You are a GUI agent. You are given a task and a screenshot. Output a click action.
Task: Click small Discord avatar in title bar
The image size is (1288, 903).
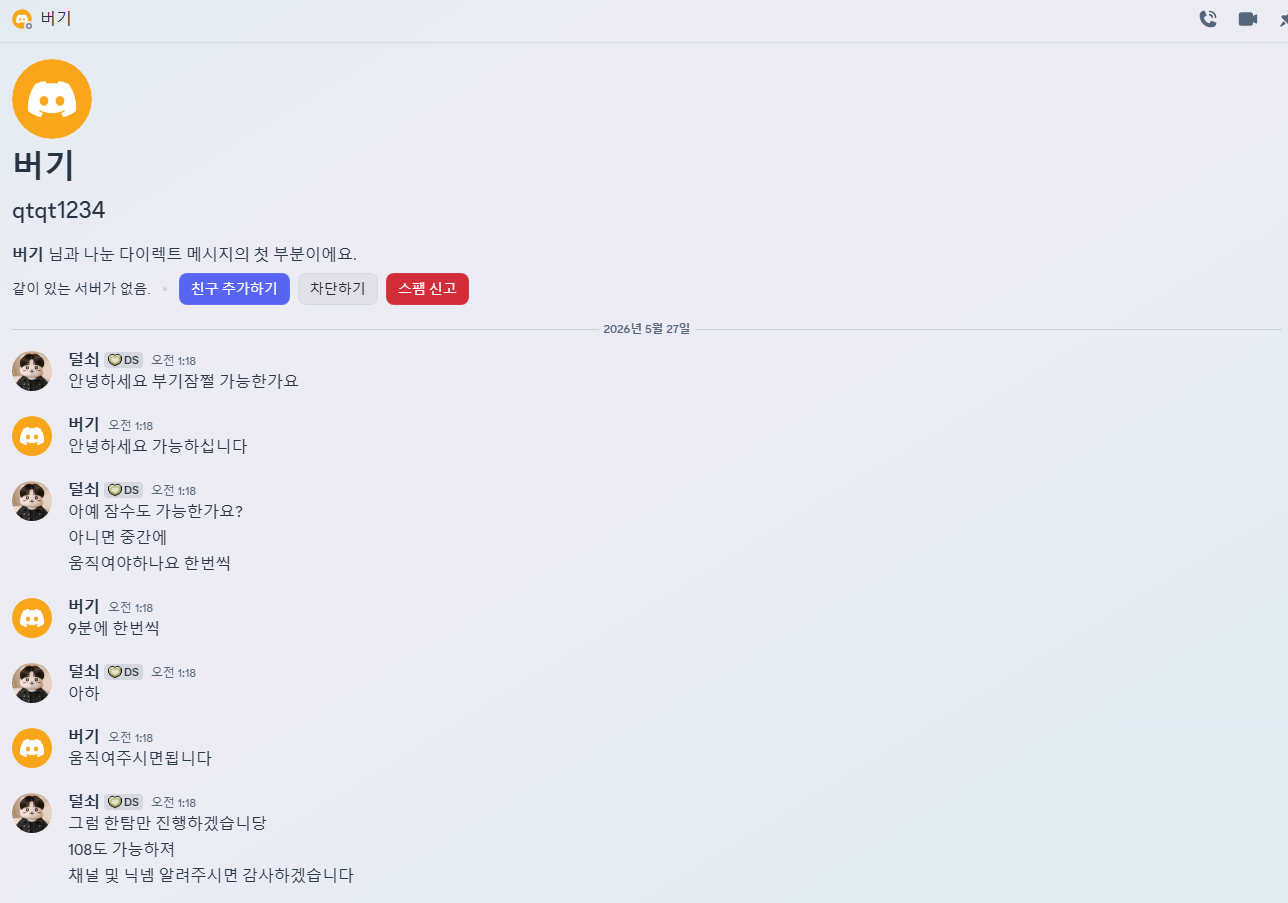coord(21,19)
